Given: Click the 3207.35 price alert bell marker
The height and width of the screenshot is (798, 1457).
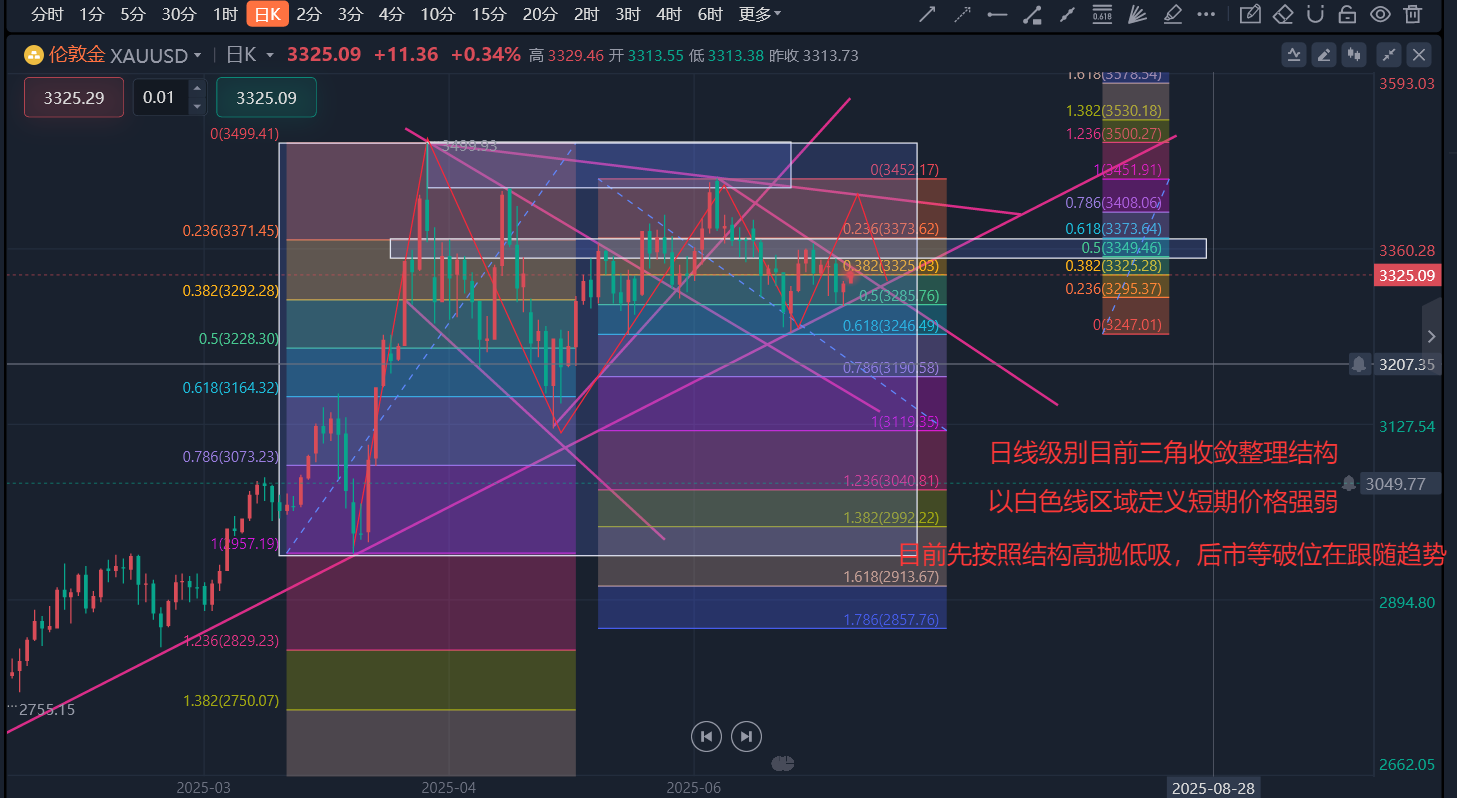Looking at the screenshot, I should click(1359, 364).
